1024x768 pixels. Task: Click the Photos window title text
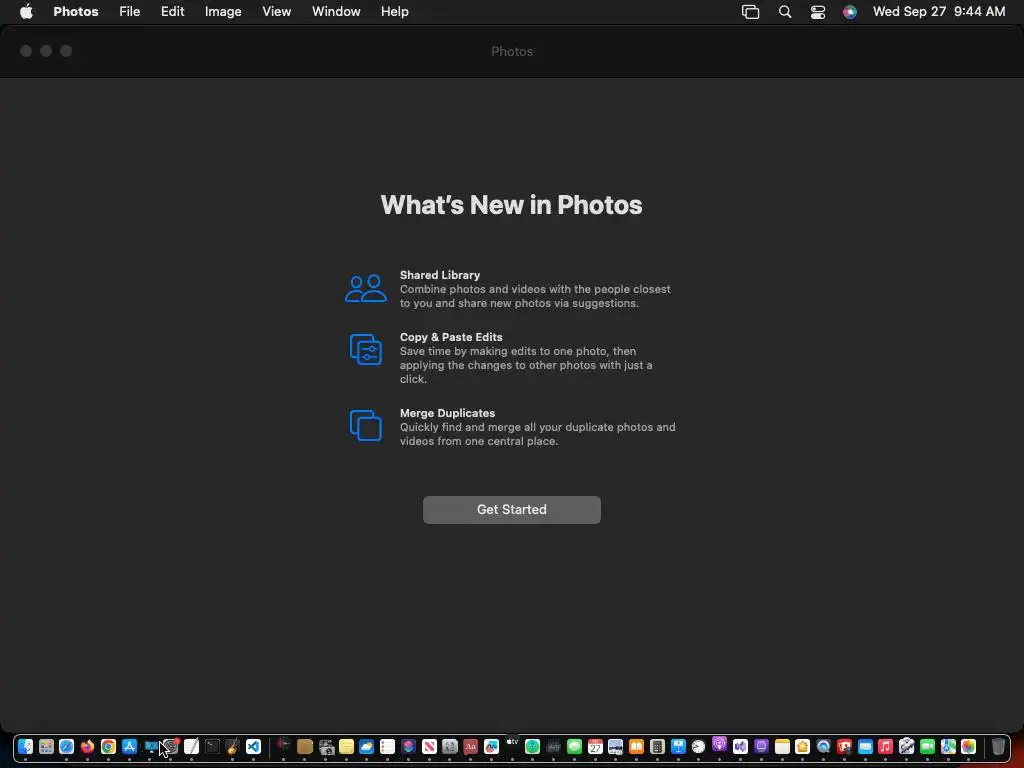pyautogui.click(x=512, y=52)
